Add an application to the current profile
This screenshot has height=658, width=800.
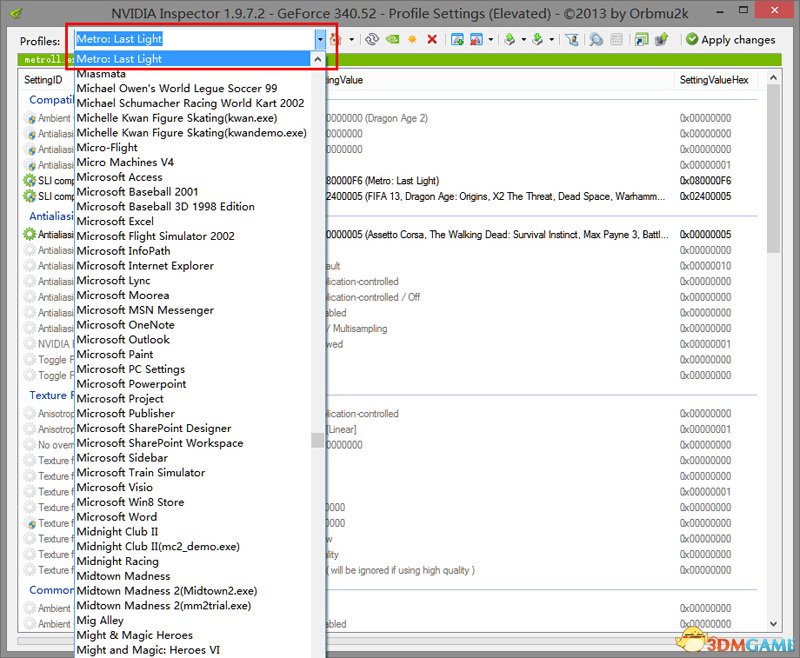tap(457, 39)
